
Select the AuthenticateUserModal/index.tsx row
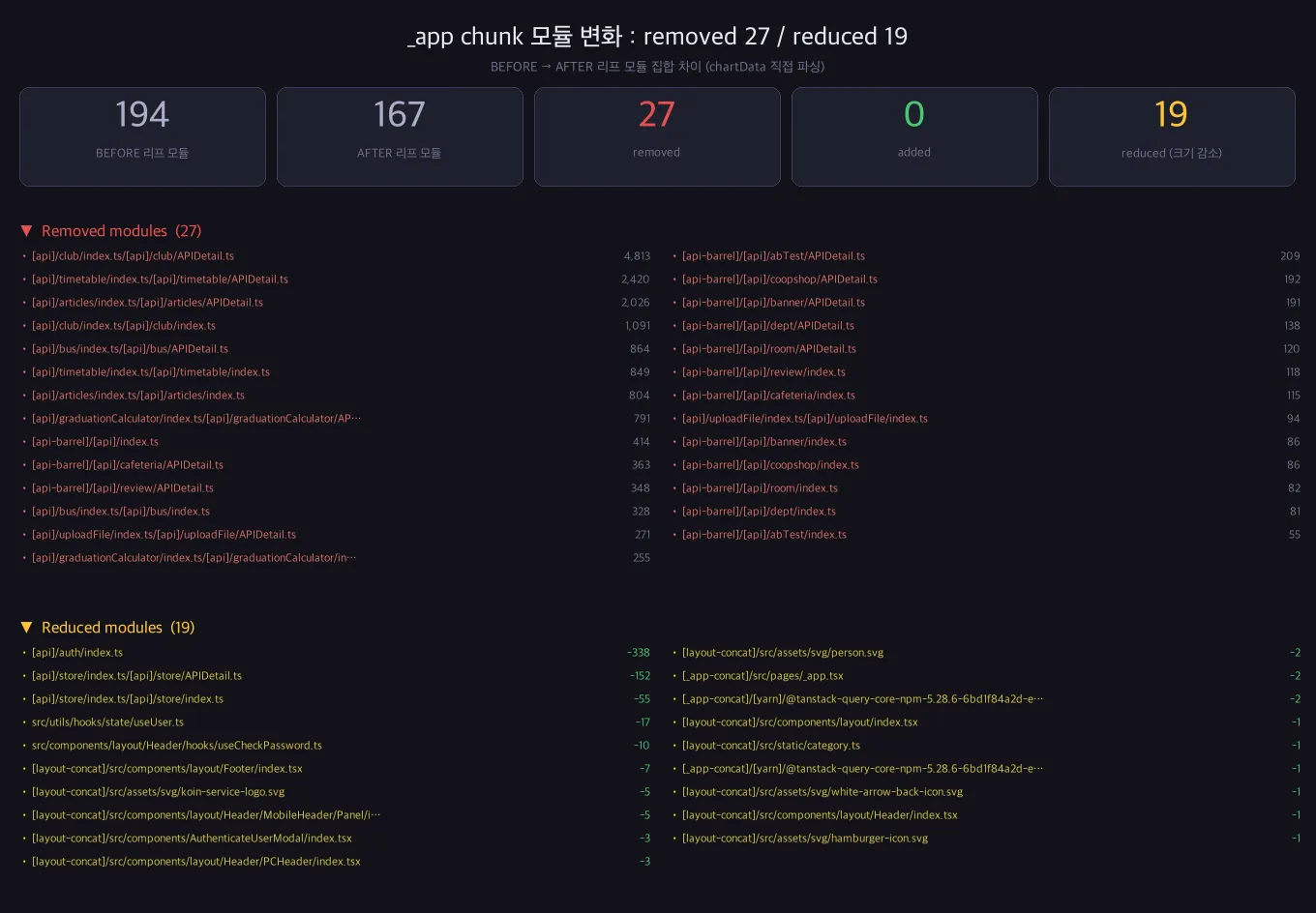pos(335,839)
